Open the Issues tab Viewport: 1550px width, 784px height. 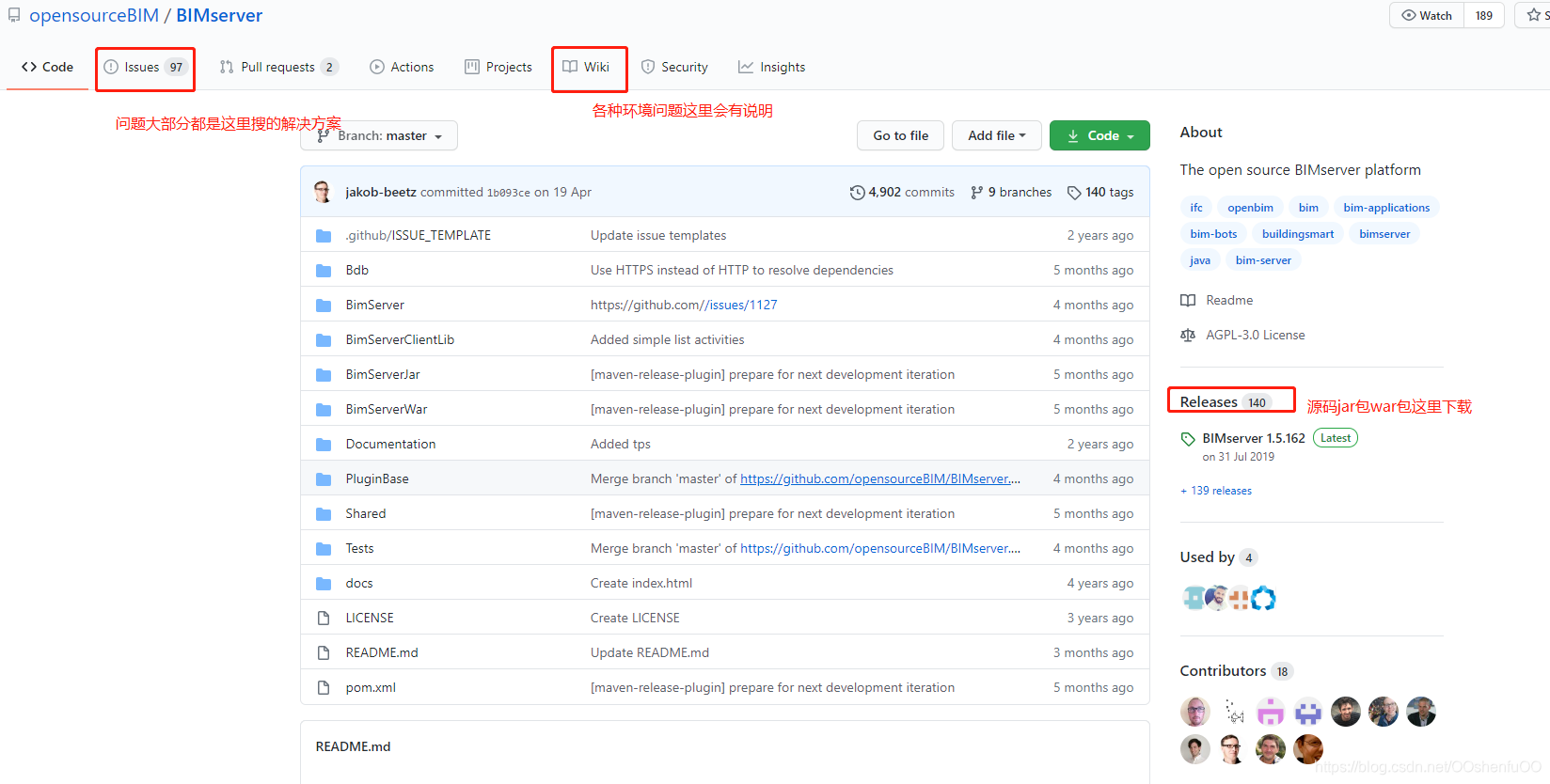tap(145, 67)
